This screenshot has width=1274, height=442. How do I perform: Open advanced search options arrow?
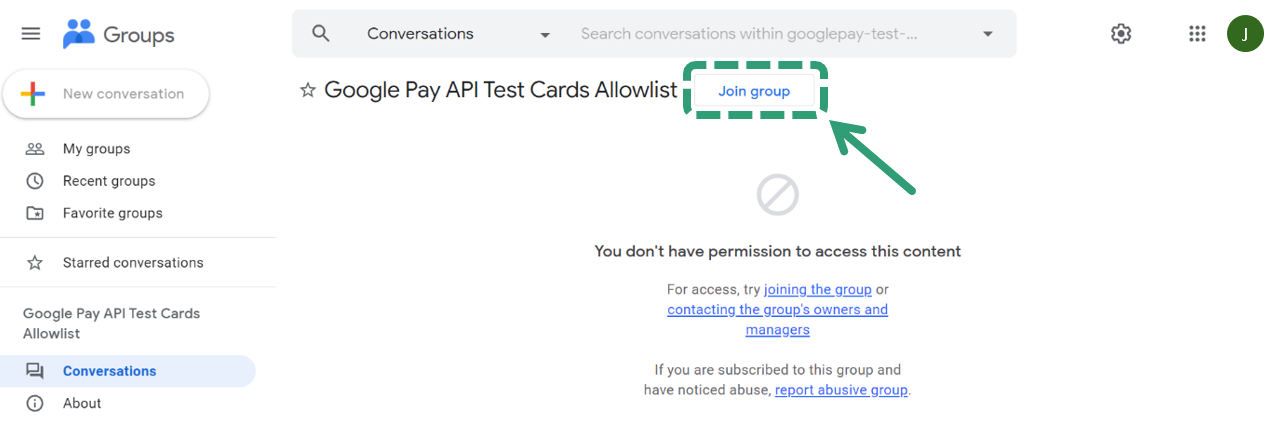pos(988,34)
